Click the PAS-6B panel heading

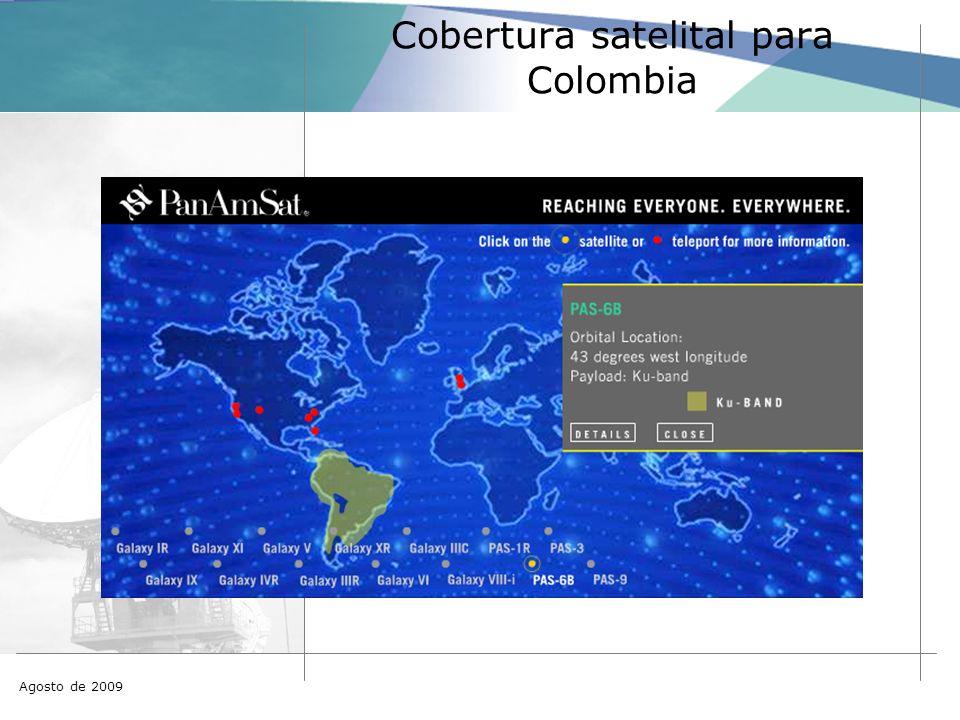click(596, 309)
